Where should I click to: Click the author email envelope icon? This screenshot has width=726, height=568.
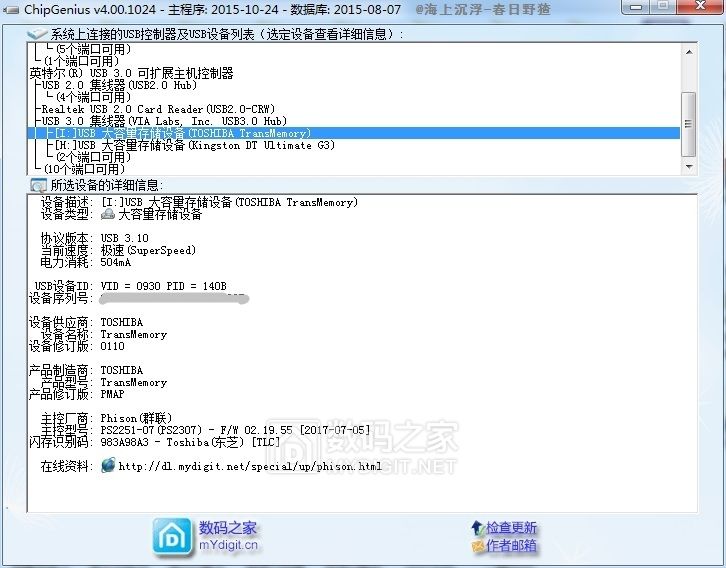(478, 546)
